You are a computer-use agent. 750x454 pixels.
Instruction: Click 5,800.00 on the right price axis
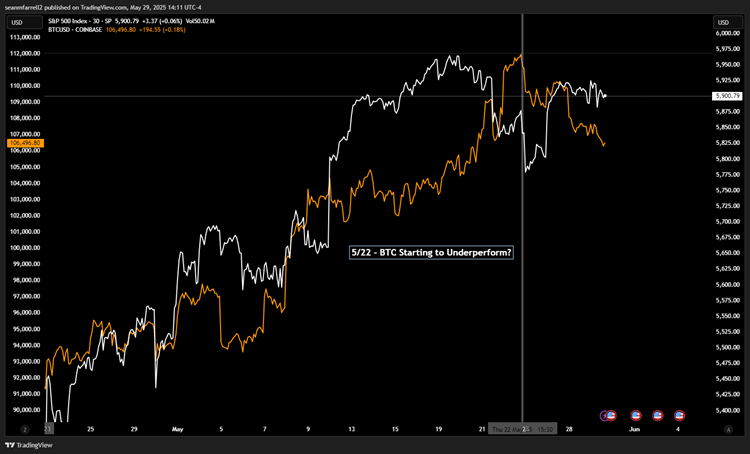tap(728, 158)
